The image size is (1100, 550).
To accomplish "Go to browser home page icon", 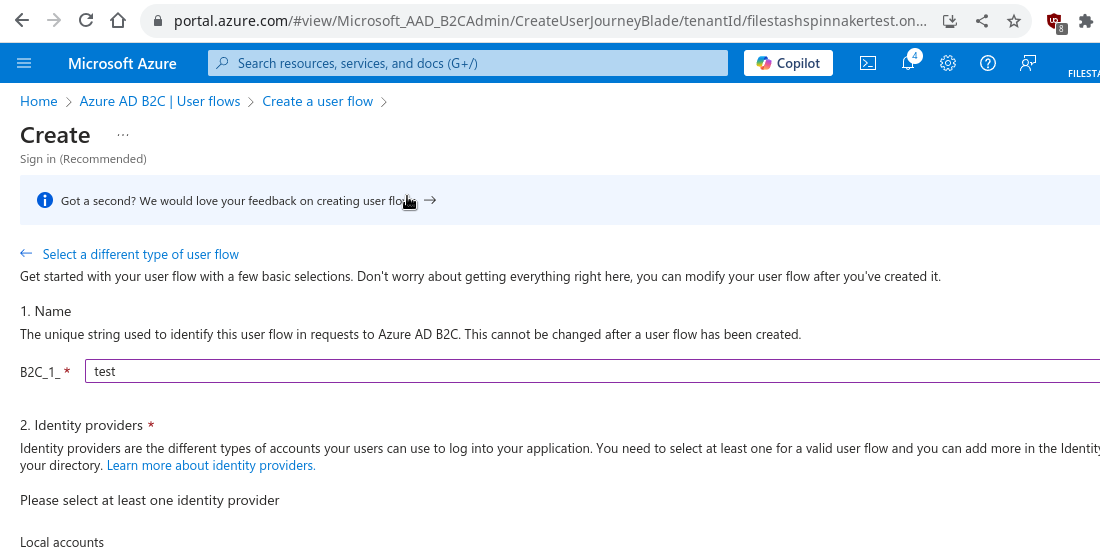I will click(x=118, y=20).
